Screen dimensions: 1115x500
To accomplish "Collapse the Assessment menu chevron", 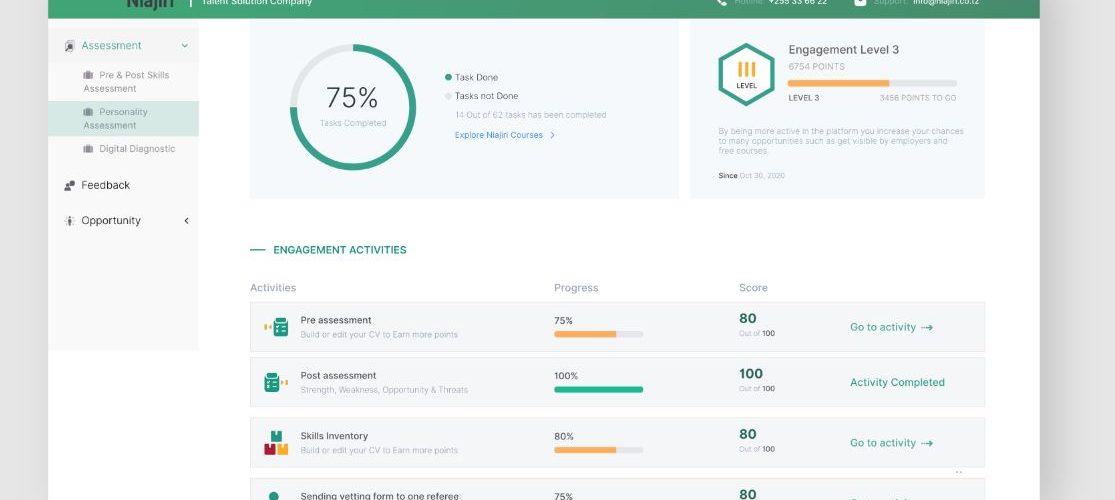I will click(x=185, y=46).
